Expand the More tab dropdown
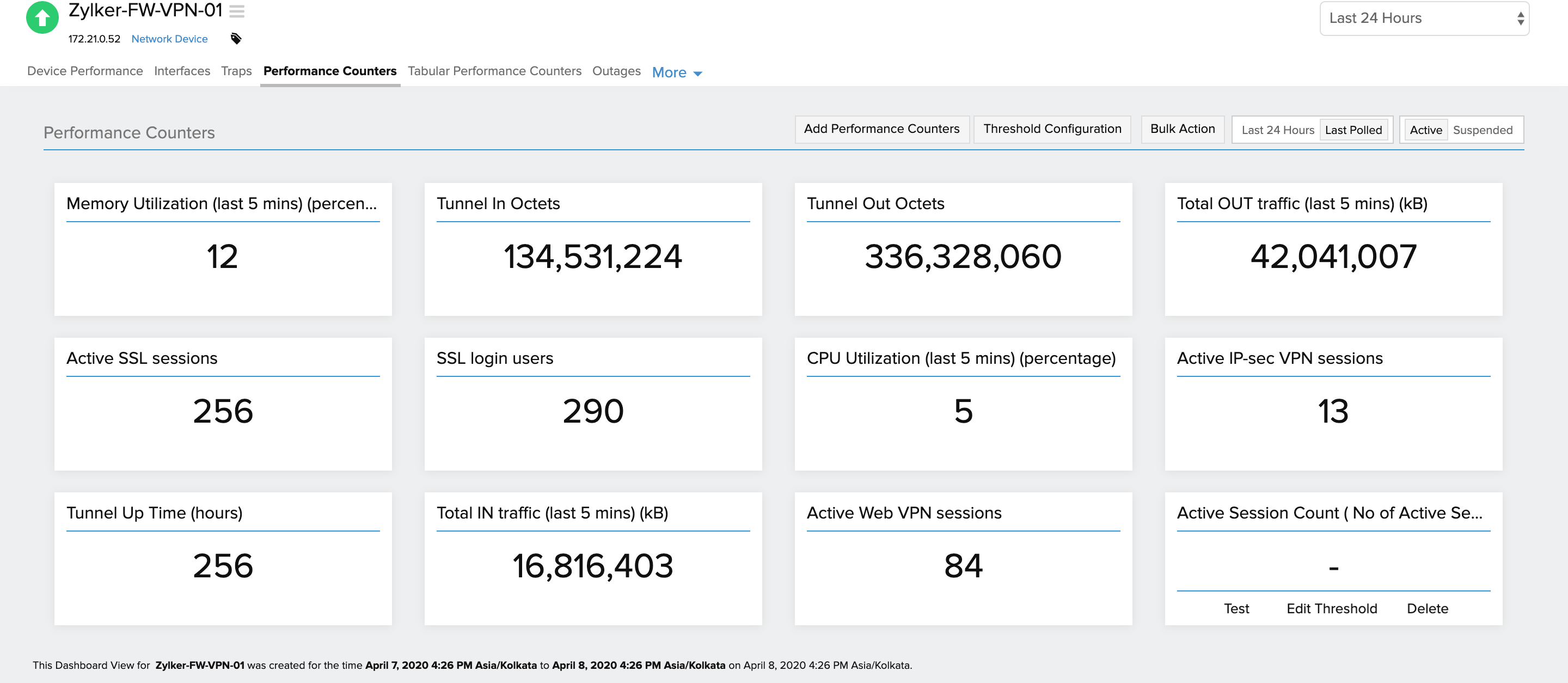 click(676, 72)
